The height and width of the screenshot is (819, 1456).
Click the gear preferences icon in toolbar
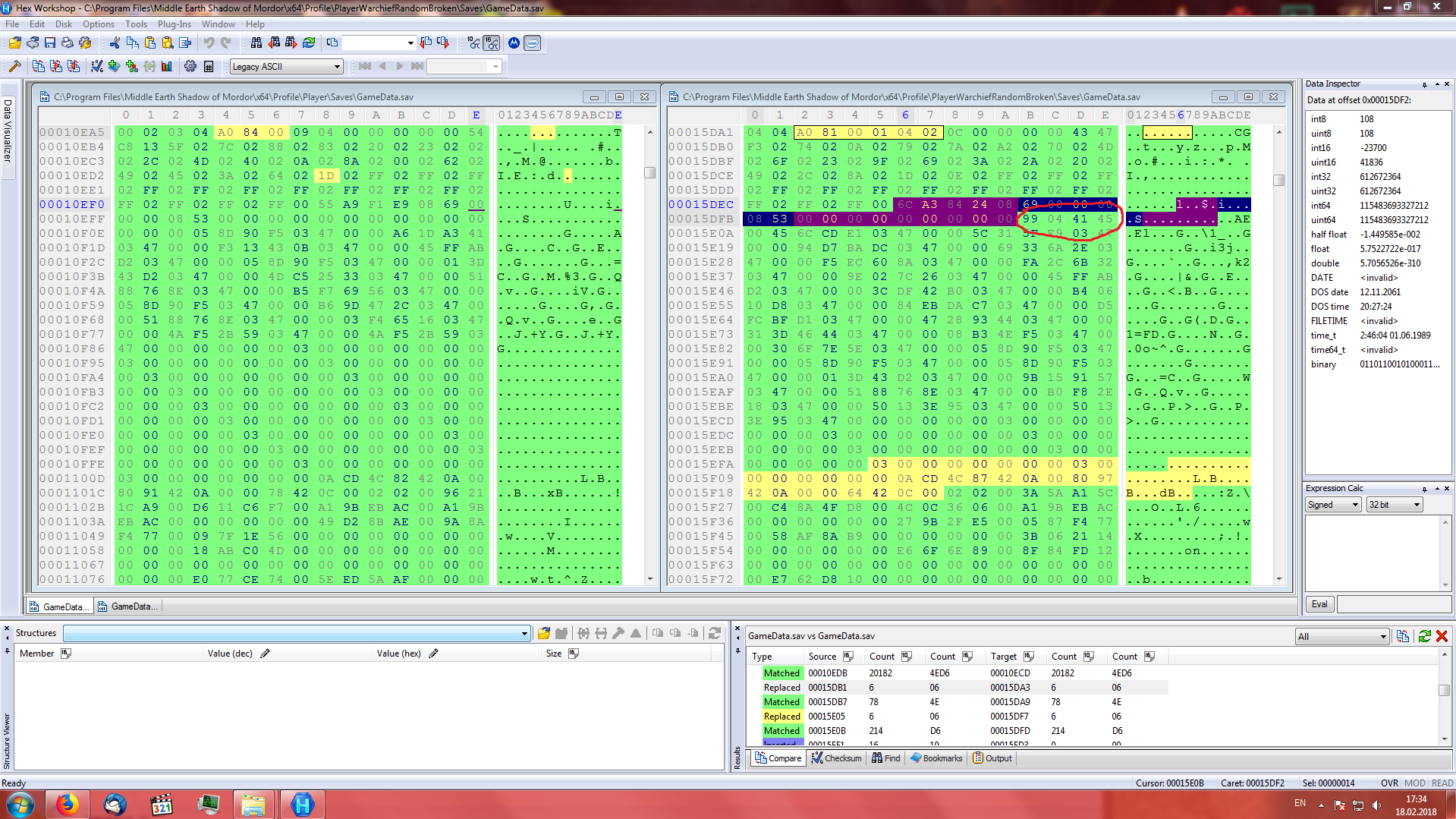coord(190,67)
